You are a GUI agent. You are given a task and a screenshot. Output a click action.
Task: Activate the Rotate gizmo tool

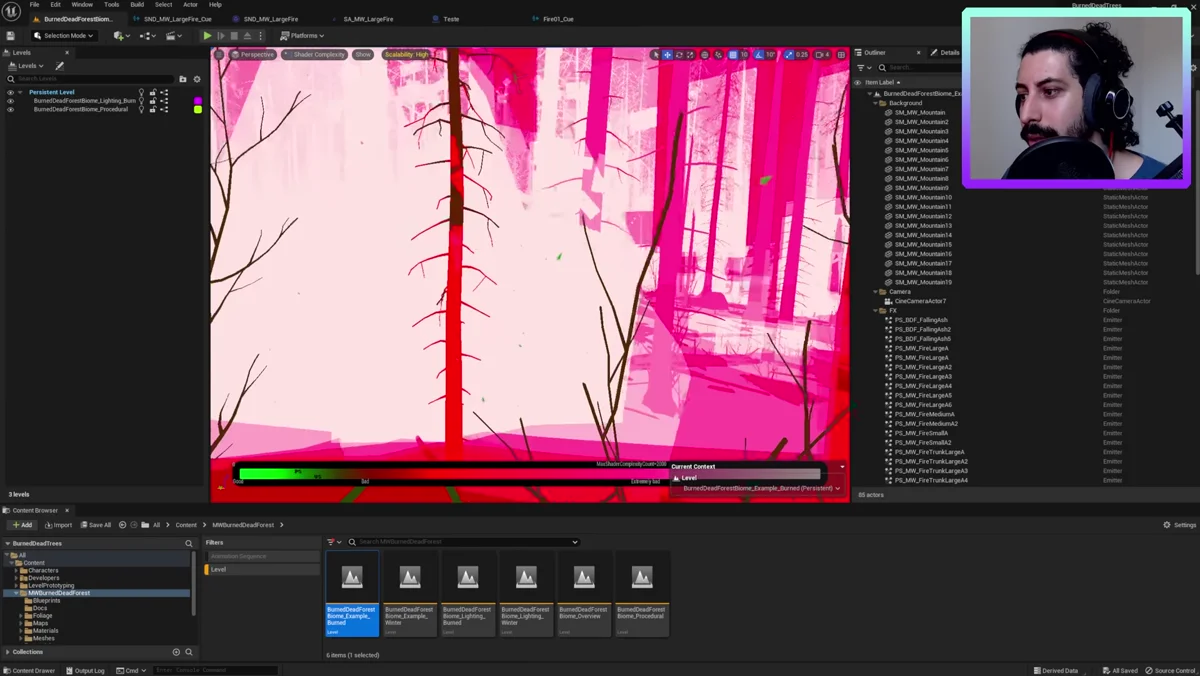pos(679,54)
